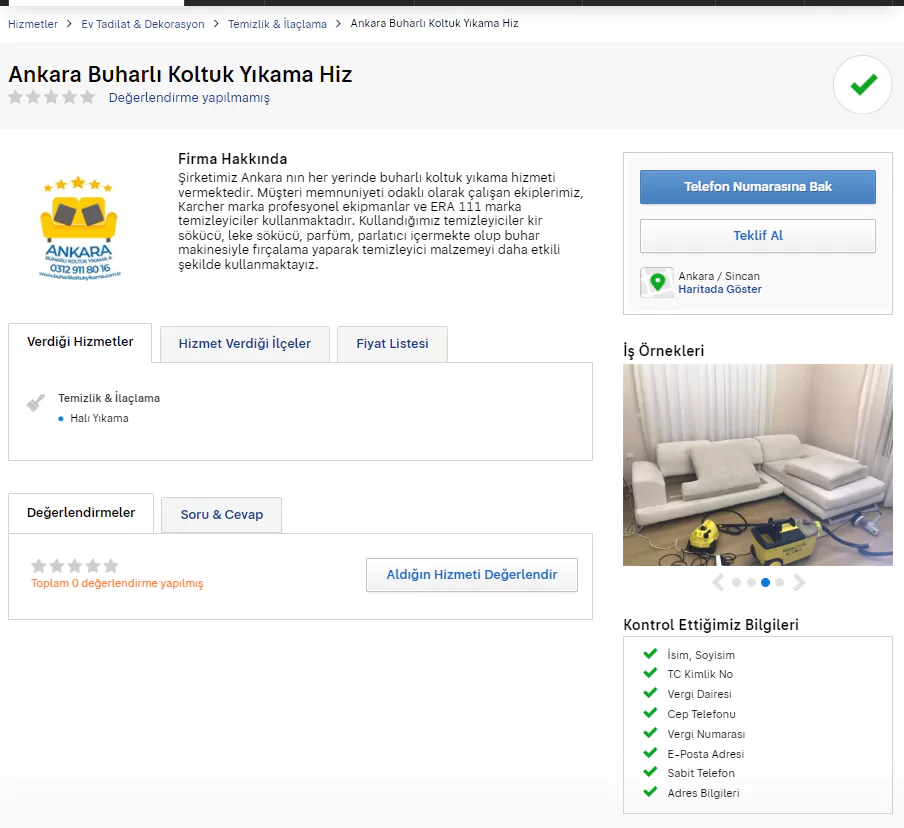Click the paintbrush icon beside Temizlik & İlaçlama
Screen dimensions: 904x828
point(36,403)
